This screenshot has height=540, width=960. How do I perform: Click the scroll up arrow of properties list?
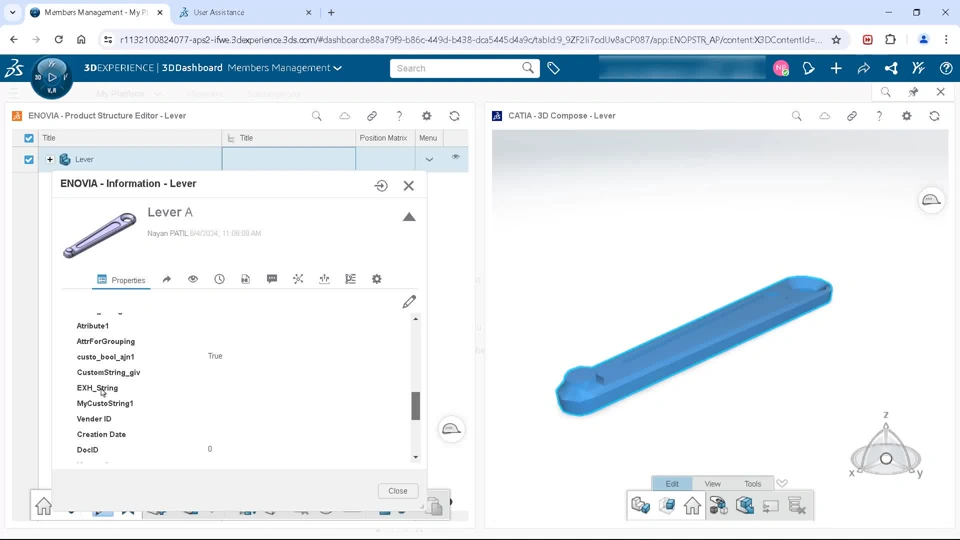(x=416, y=319)
